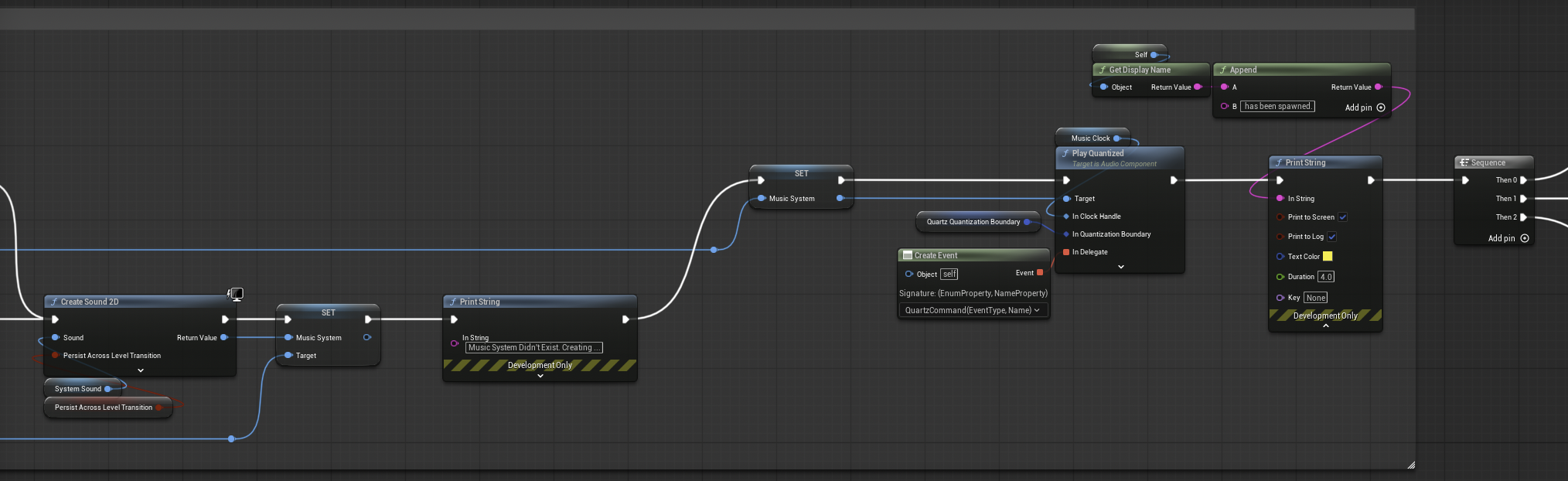
Task: Click Return Value pin of Get Display Name
Action: pos(1198,87)
